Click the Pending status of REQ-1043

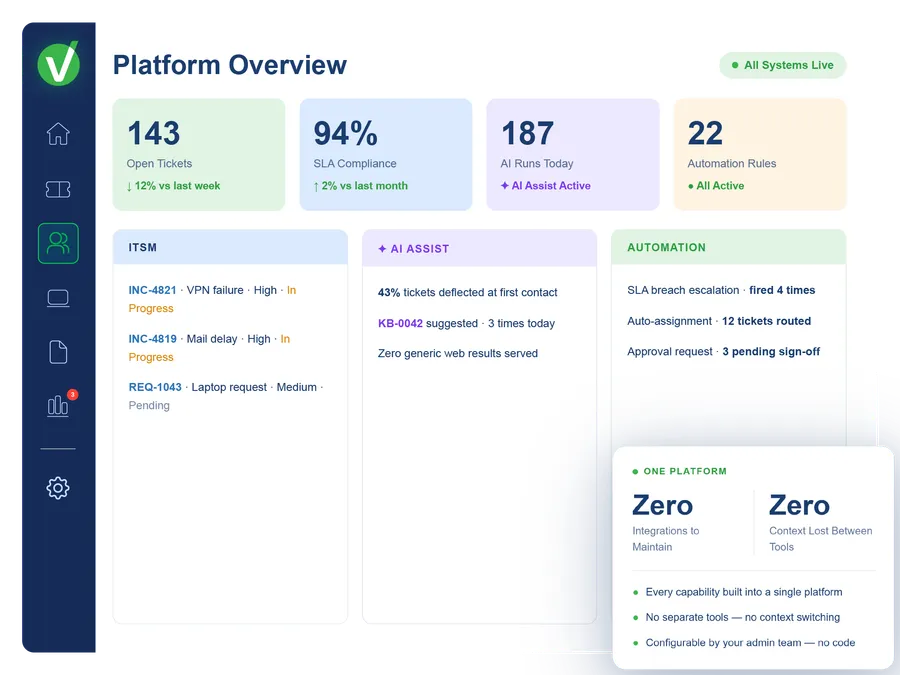(x=149, y=405)
